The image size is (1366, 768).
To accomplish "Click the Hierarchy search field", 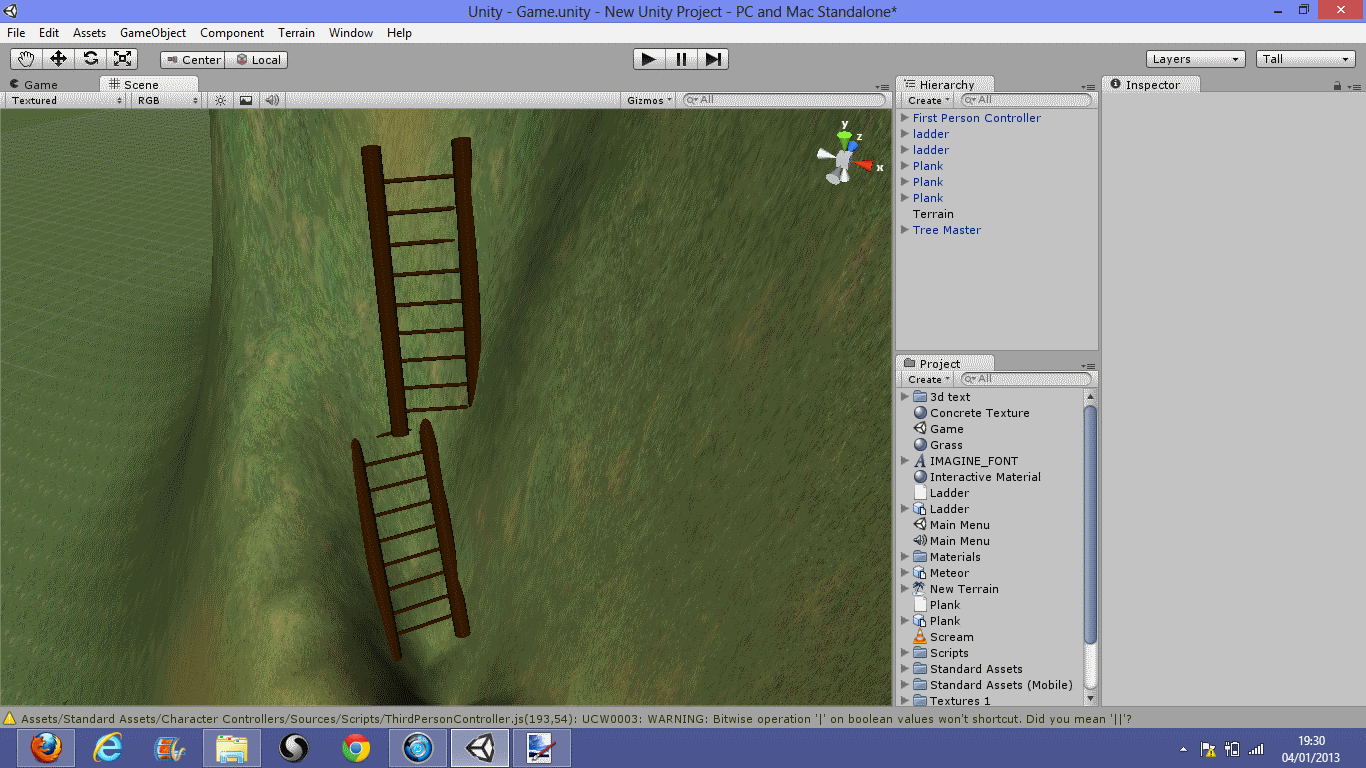I will [x=1026, y=100].
